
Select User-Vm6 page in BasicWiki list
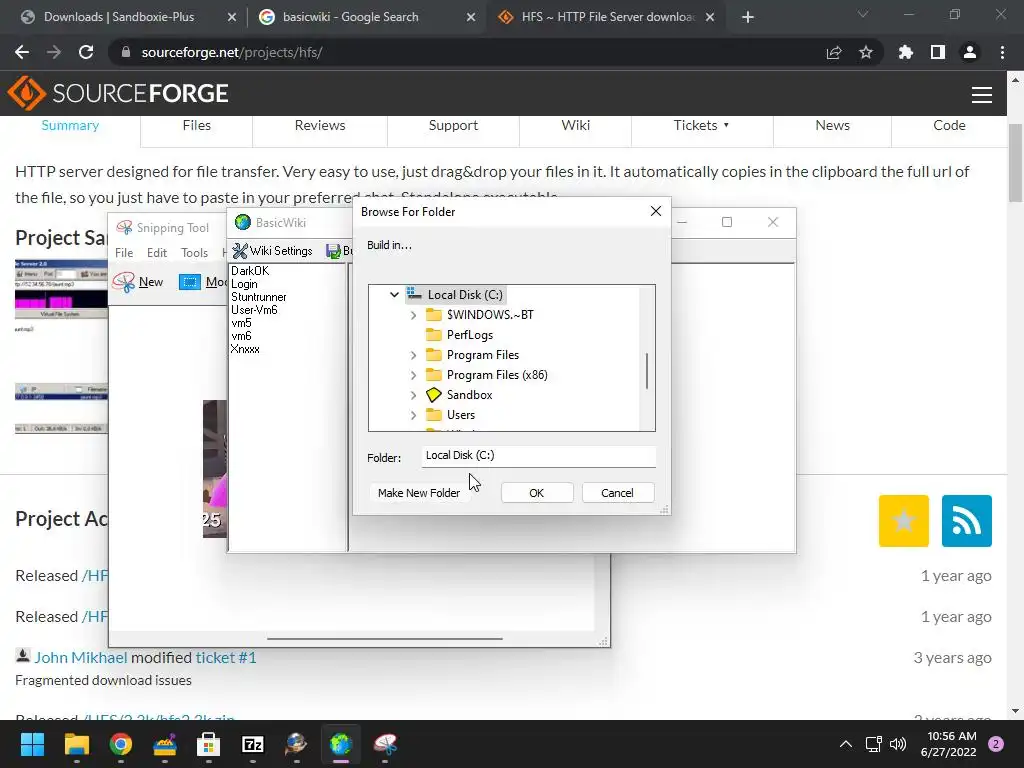(254, 310)
